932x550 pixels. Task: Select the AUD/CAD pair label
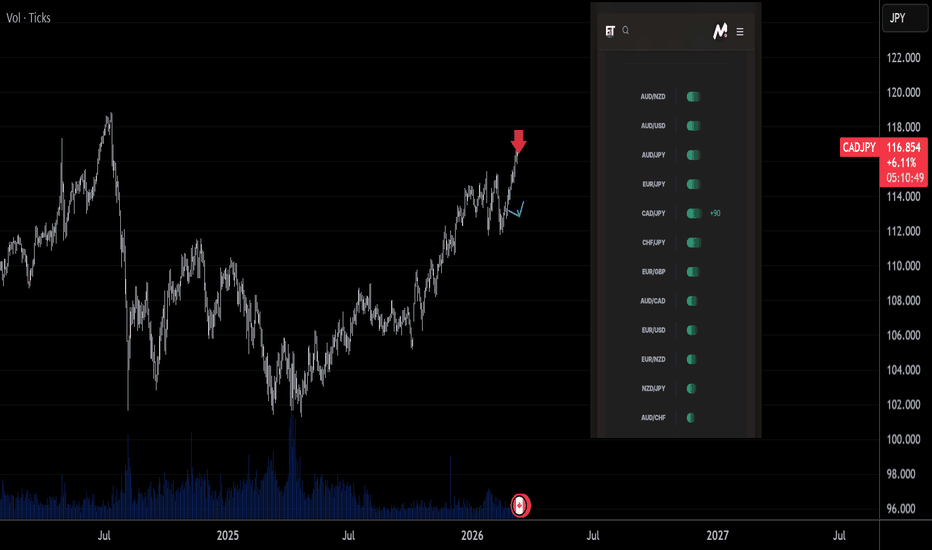click(x=653, y=301)
